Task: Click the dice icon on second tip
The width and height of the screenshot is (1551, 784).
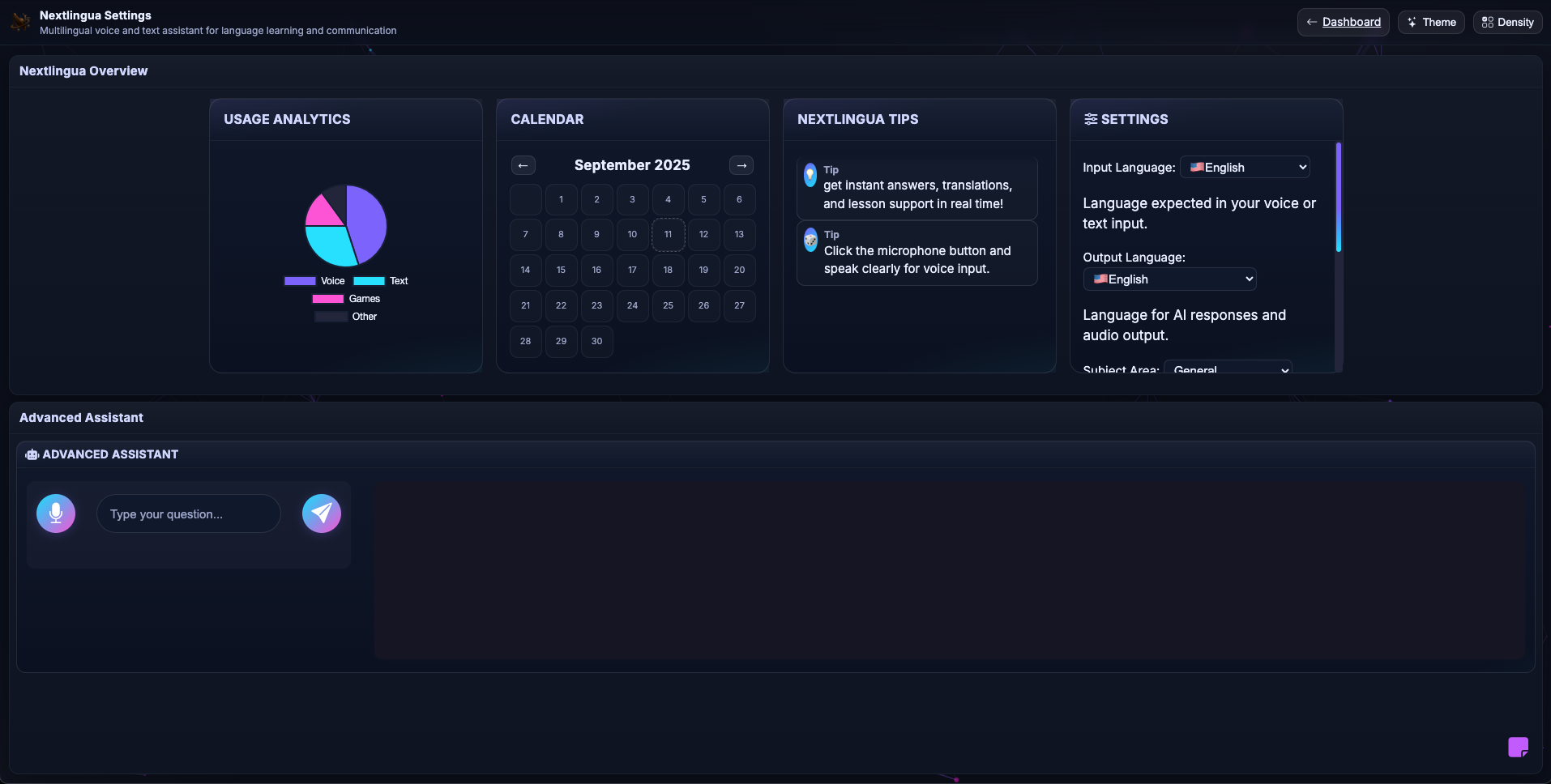Action: (810, 240)
